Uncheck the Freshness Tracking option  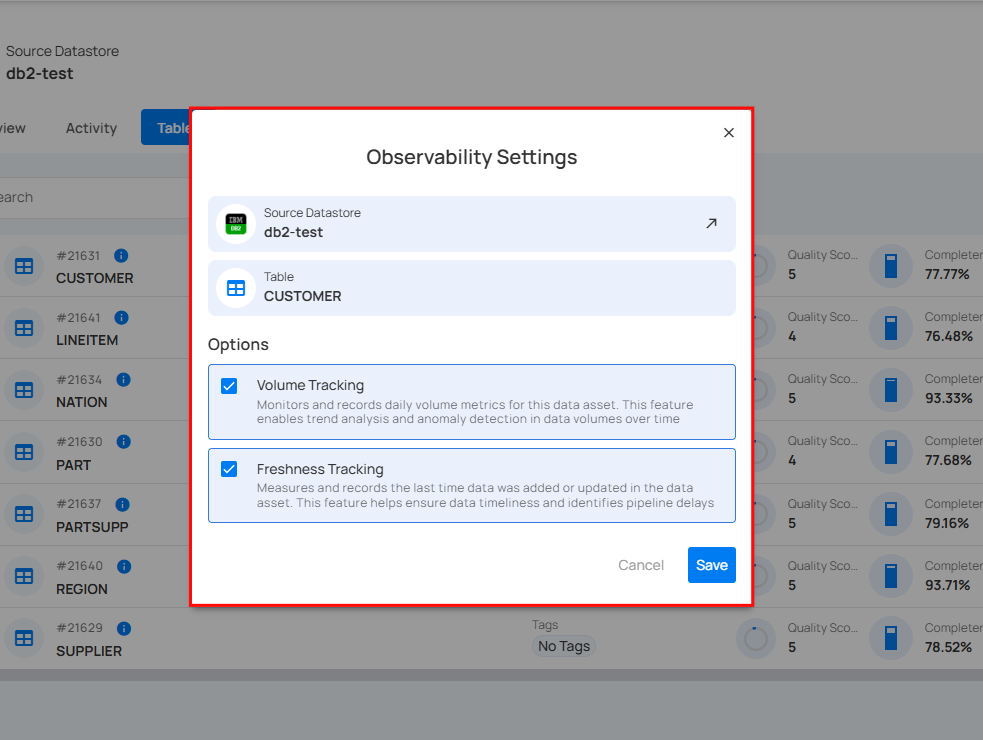[228, 469]
